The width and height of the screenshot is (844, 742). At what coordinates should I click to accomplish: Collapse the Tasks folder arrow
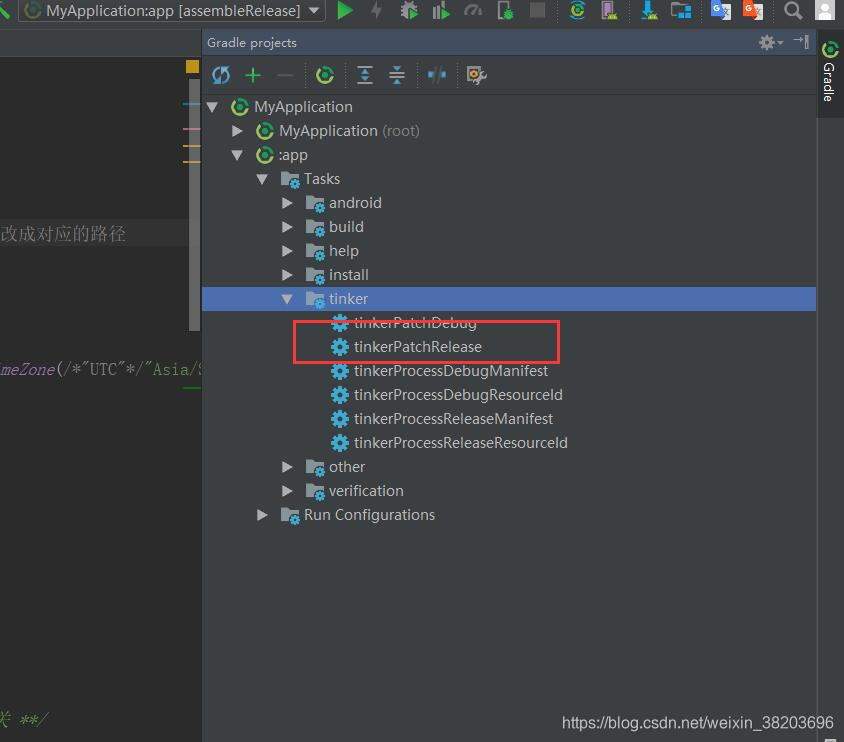click(x=262, y=179)
